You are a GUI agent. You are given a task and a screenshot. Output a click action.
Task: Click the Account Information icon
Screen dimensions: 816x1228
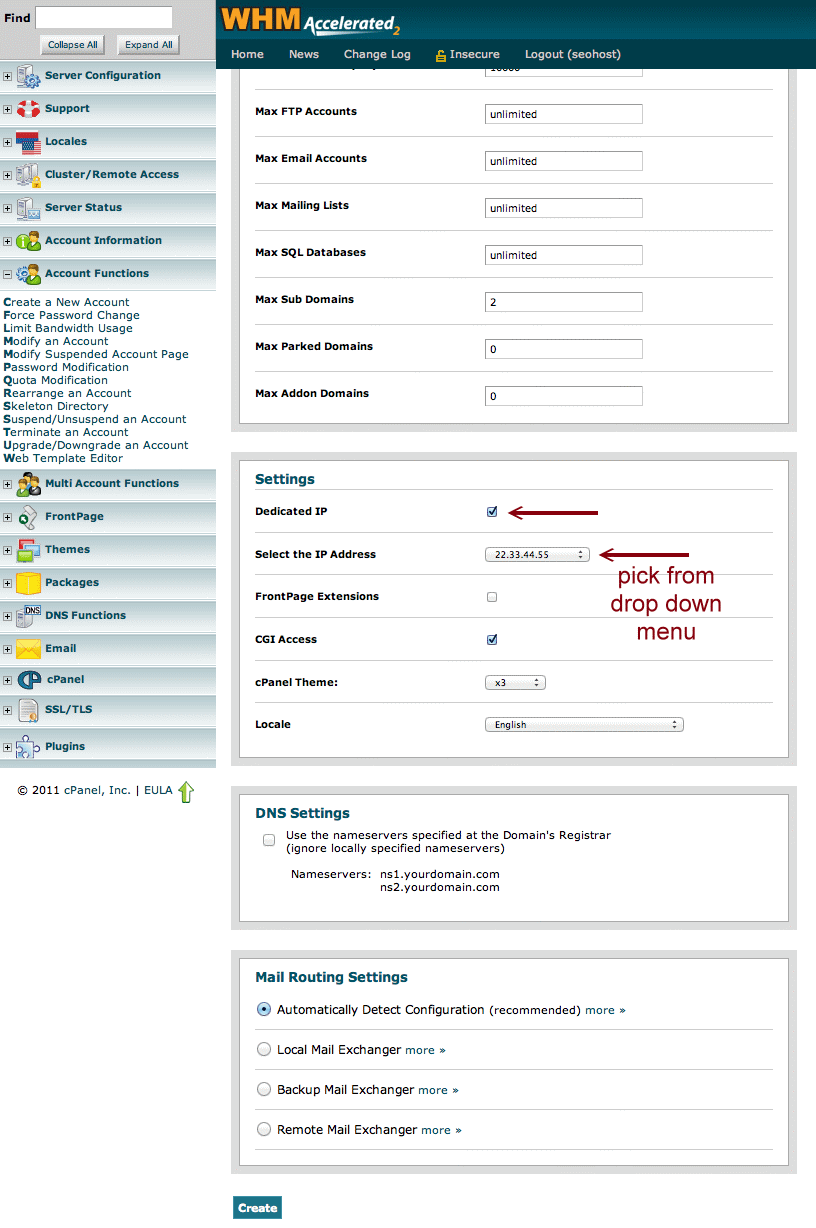click(x=28, y=241)
